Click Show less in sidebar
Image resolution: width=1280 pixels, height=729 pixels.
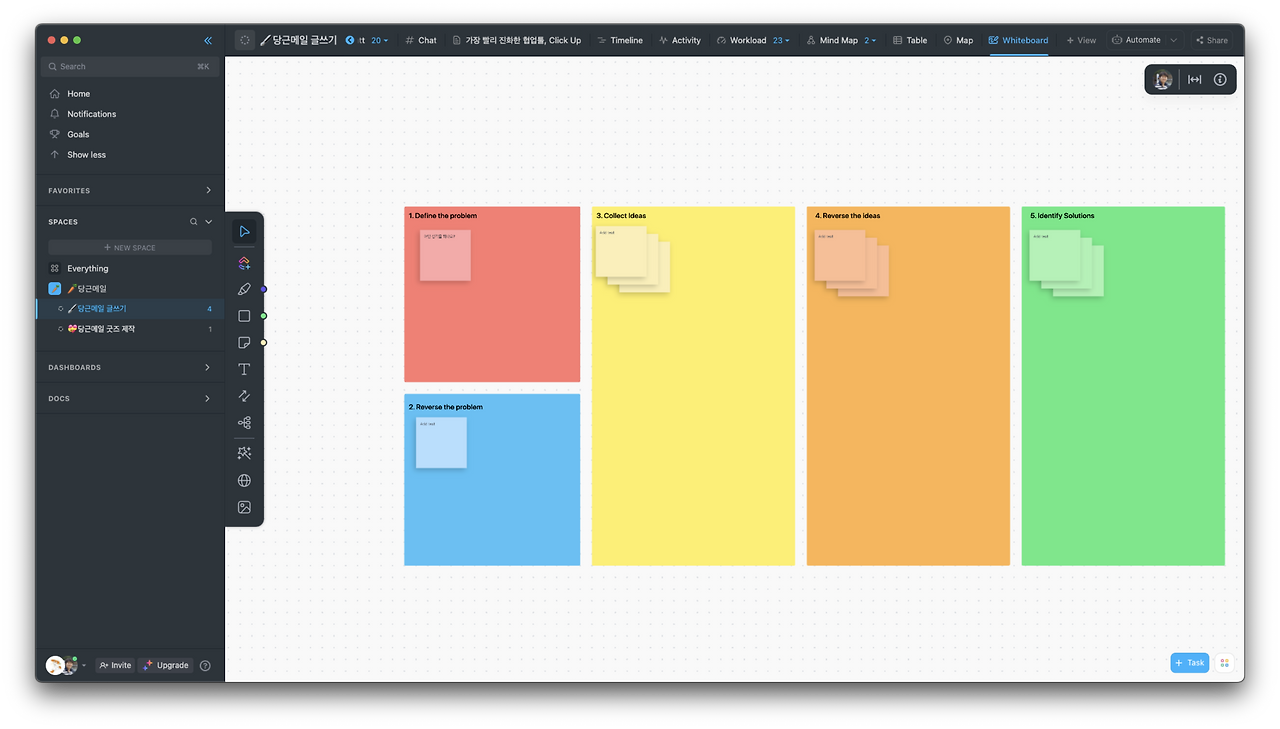pos(86,155)
